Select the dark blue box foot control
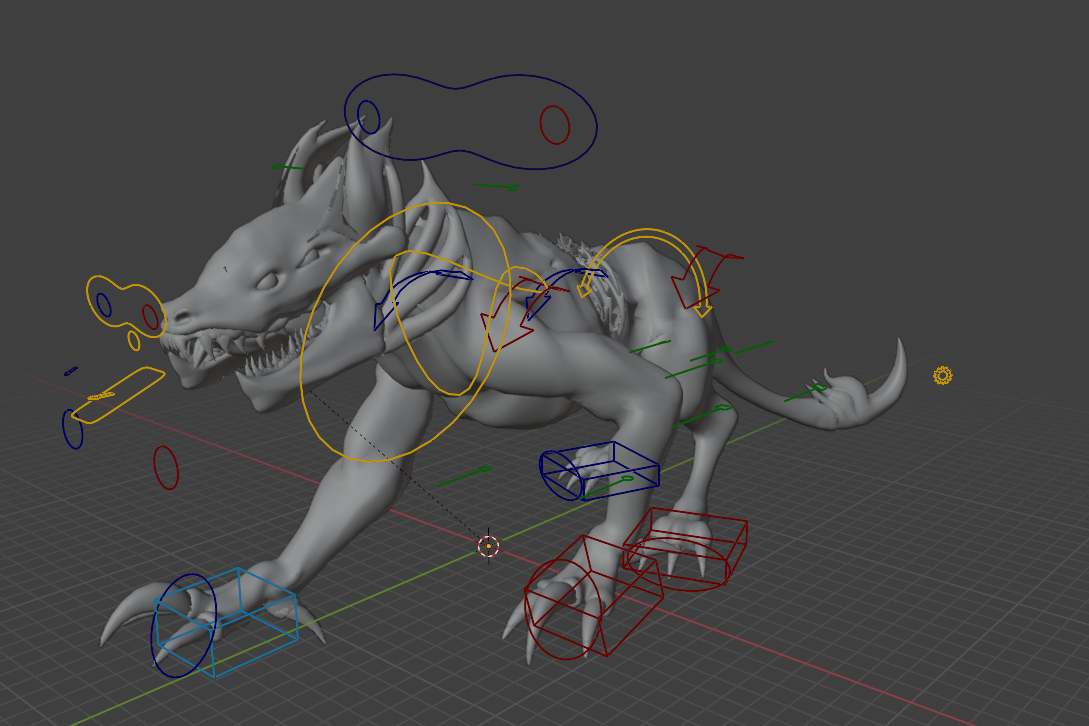1089x726 pixels. pos(599,470)
